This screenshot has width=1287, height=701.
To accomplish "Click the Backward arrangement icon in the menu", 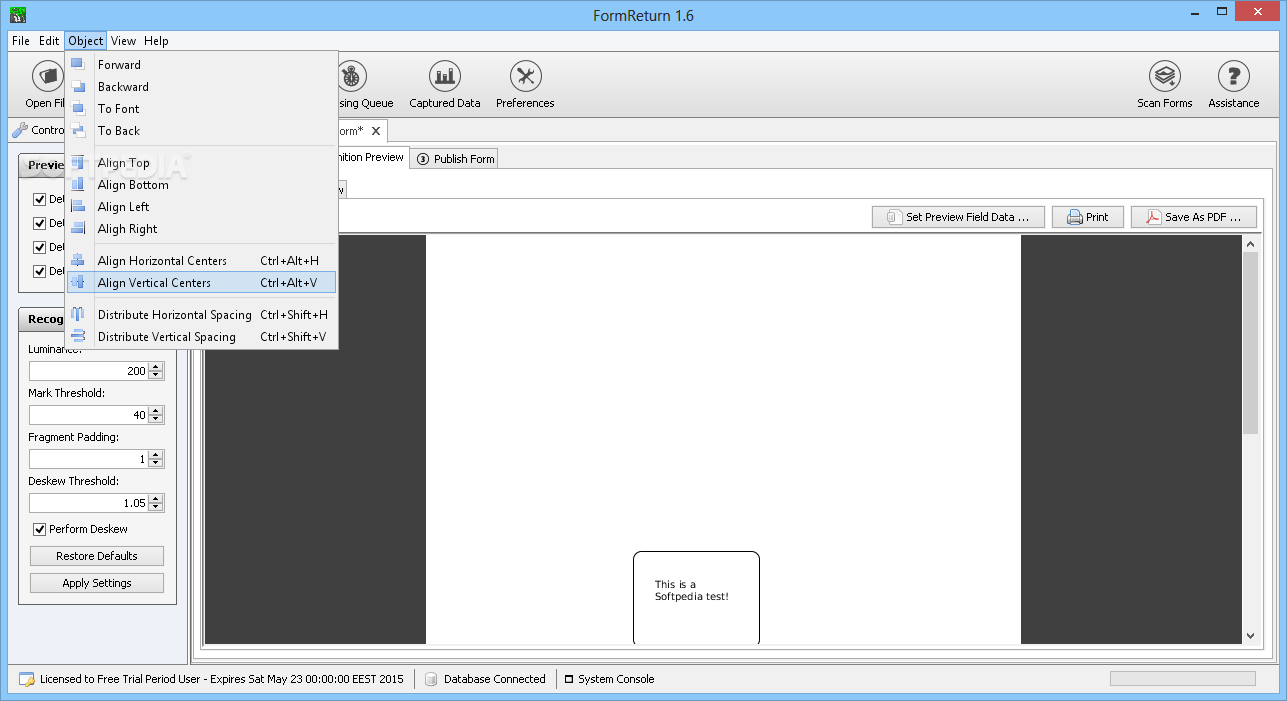I will tap(78, 87).
